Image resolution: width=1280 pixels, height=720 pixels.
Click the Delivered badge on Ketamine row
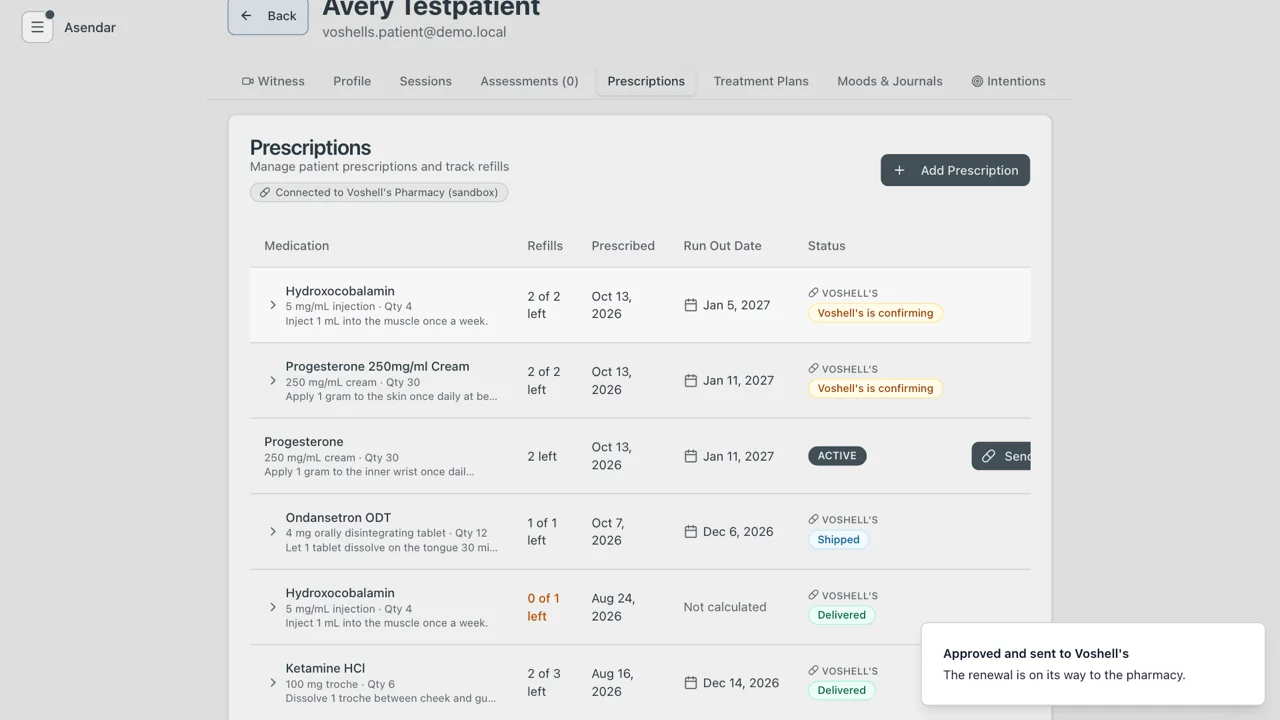click(841, 690)
